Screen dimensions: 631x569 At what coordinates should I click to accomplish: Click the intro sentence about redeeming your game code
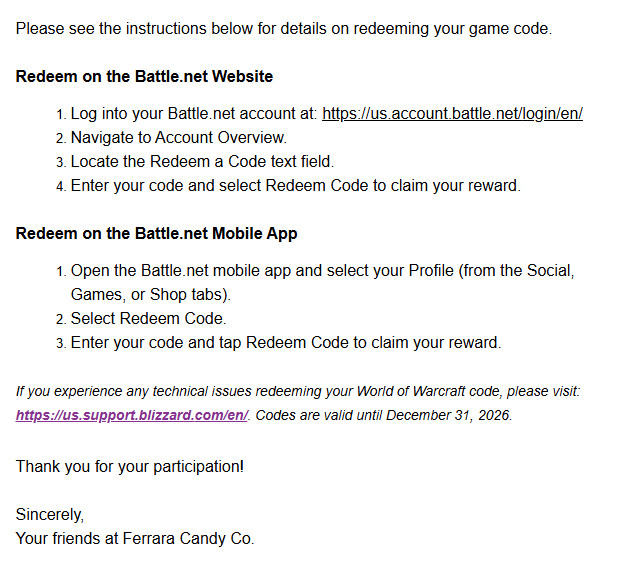283,29
